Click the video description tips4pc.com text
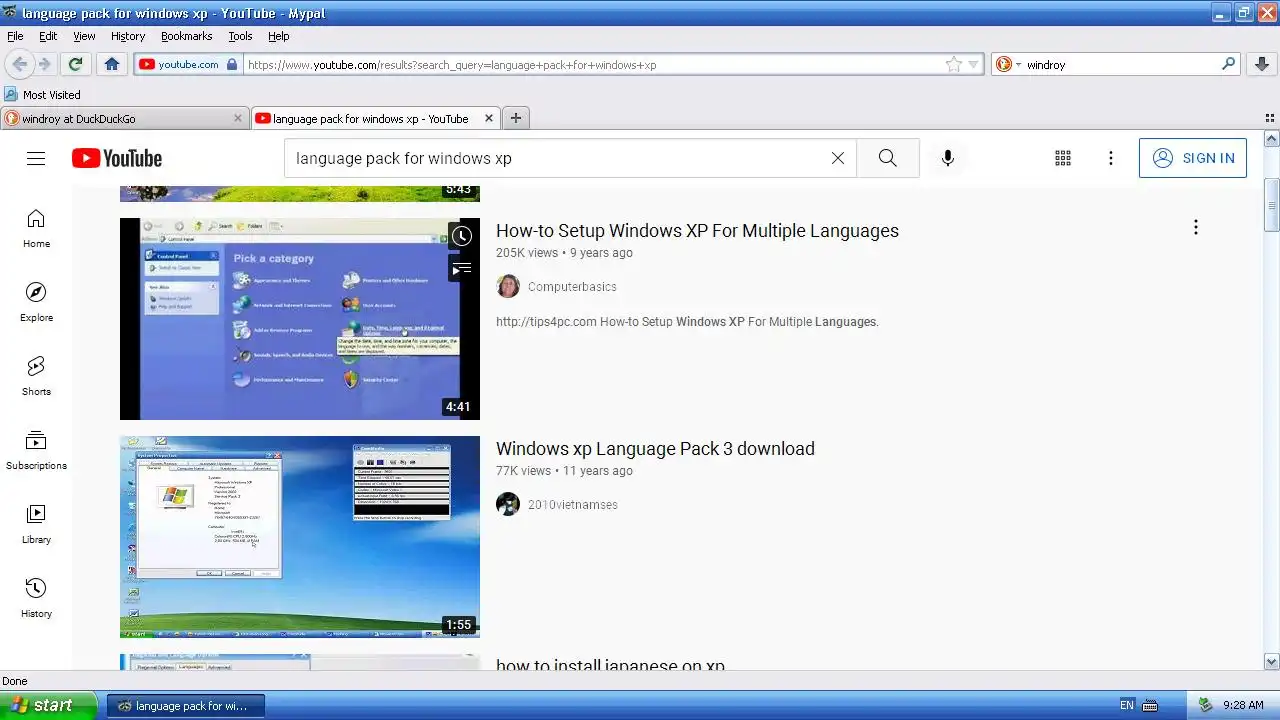Screen dimensions: 1280x720 coord(687,322)
